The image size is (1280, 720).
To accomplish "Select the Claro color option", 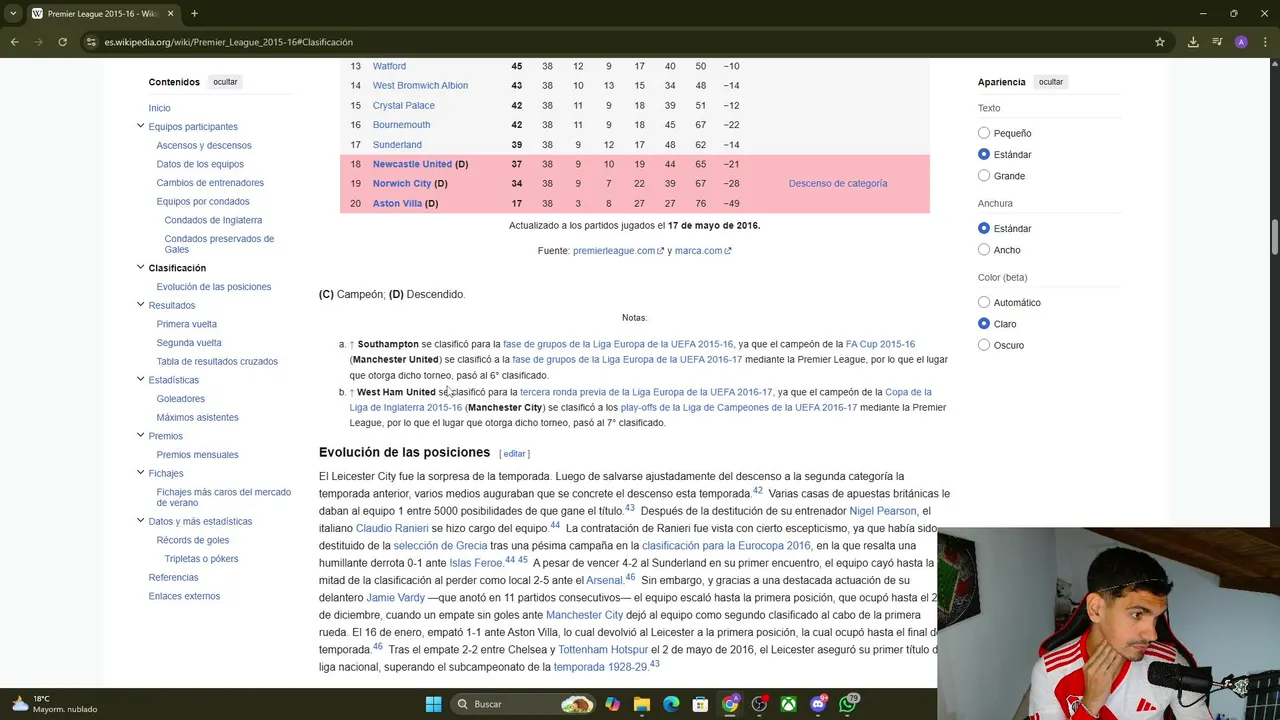I will pyautogui.click(x=984, y=324).
